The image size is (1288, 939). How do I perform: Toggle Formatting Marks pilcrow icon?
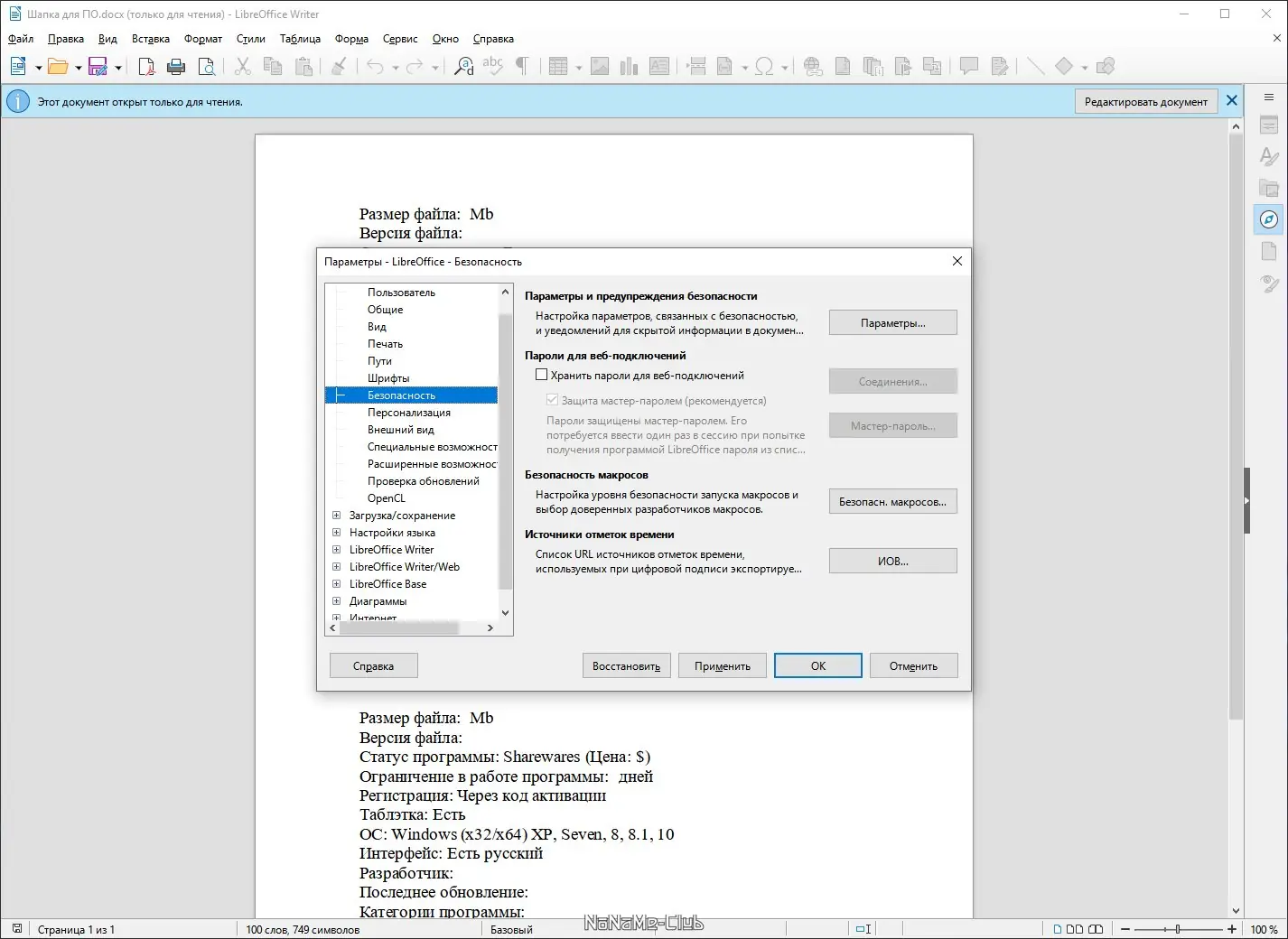click(522, 66)
